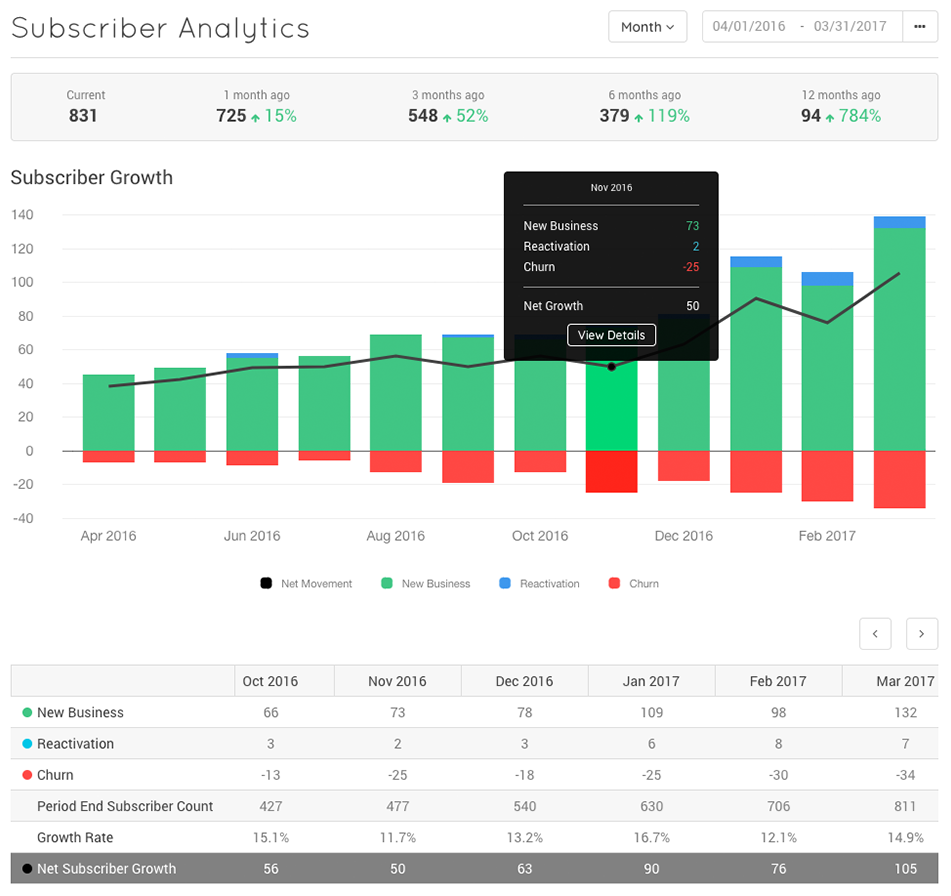Click Dec 2016 Net Subscriber Growth 63
The height and width of the screenshot is (896, 951).
(x=524, y=869)
